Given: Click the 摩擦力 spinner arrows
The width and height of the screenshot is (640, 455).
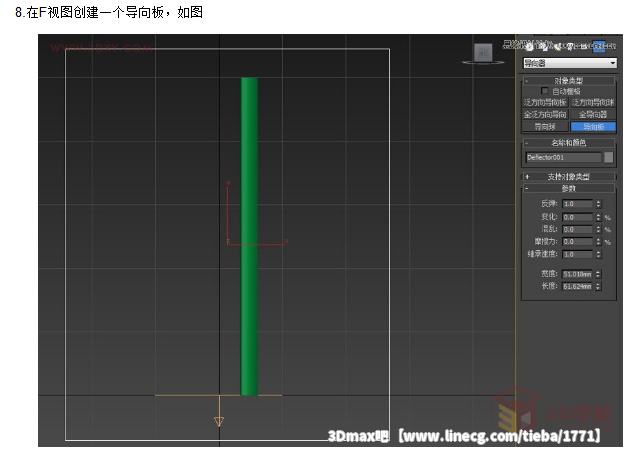Looking at the screenshot, I should point(598,242).
